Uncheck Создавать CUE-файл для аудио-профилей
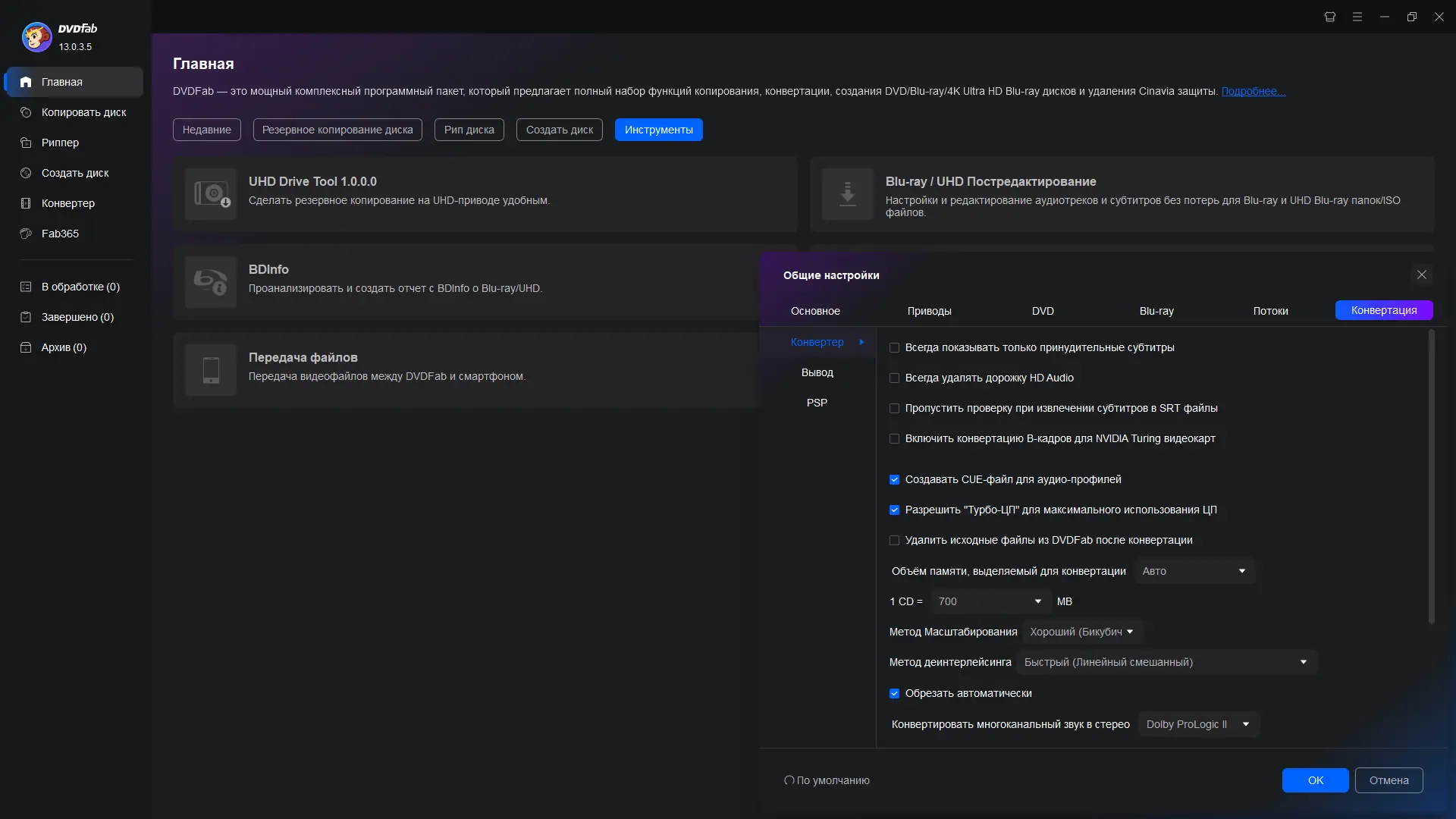This screenshot has width=1456, height=819. pyautogui.click(x=894, y=480)
